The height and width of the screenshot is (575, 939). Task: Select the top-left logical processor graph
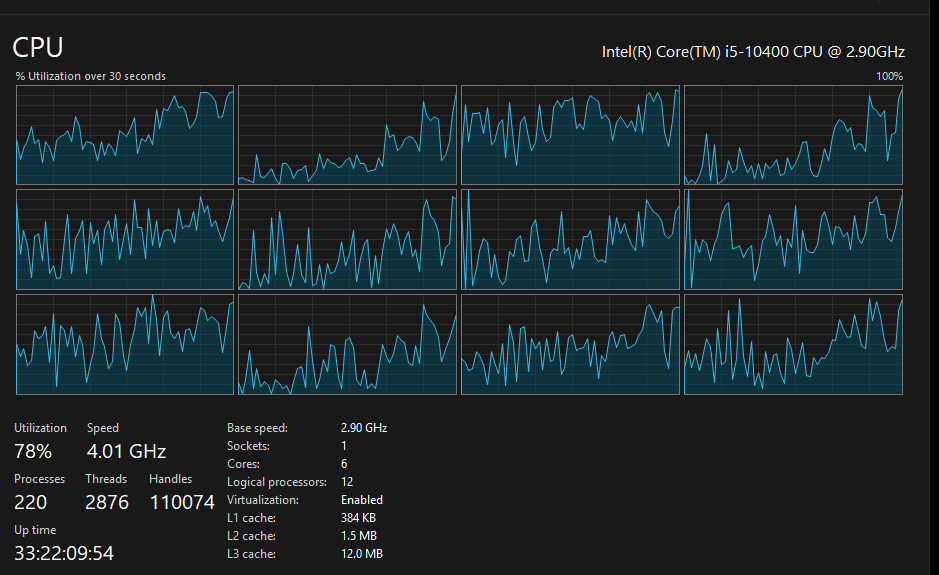[125, 135]
